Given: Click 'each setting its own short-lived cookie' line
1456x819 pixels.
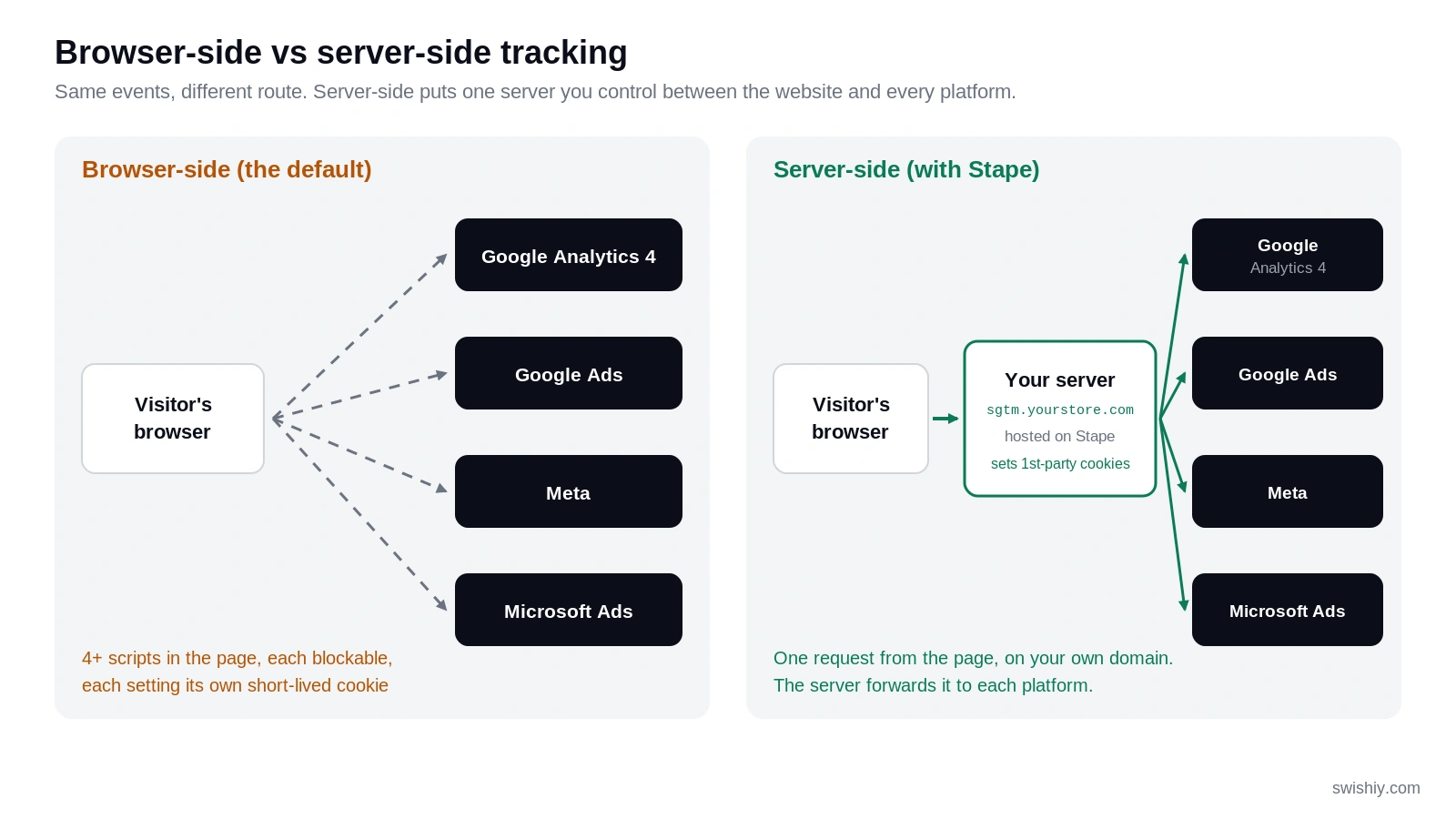Looking at the screenshot, I should [x=235, y=685].
